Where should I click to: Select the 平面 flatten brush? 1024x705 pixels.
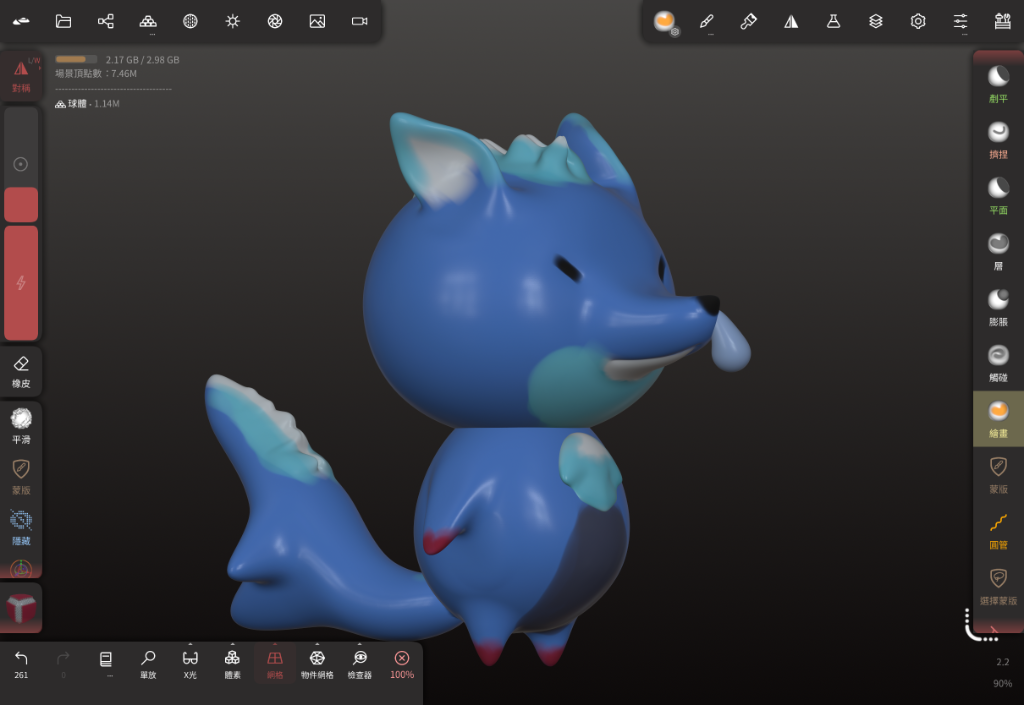pyautogui.click(x=999, y=196)
